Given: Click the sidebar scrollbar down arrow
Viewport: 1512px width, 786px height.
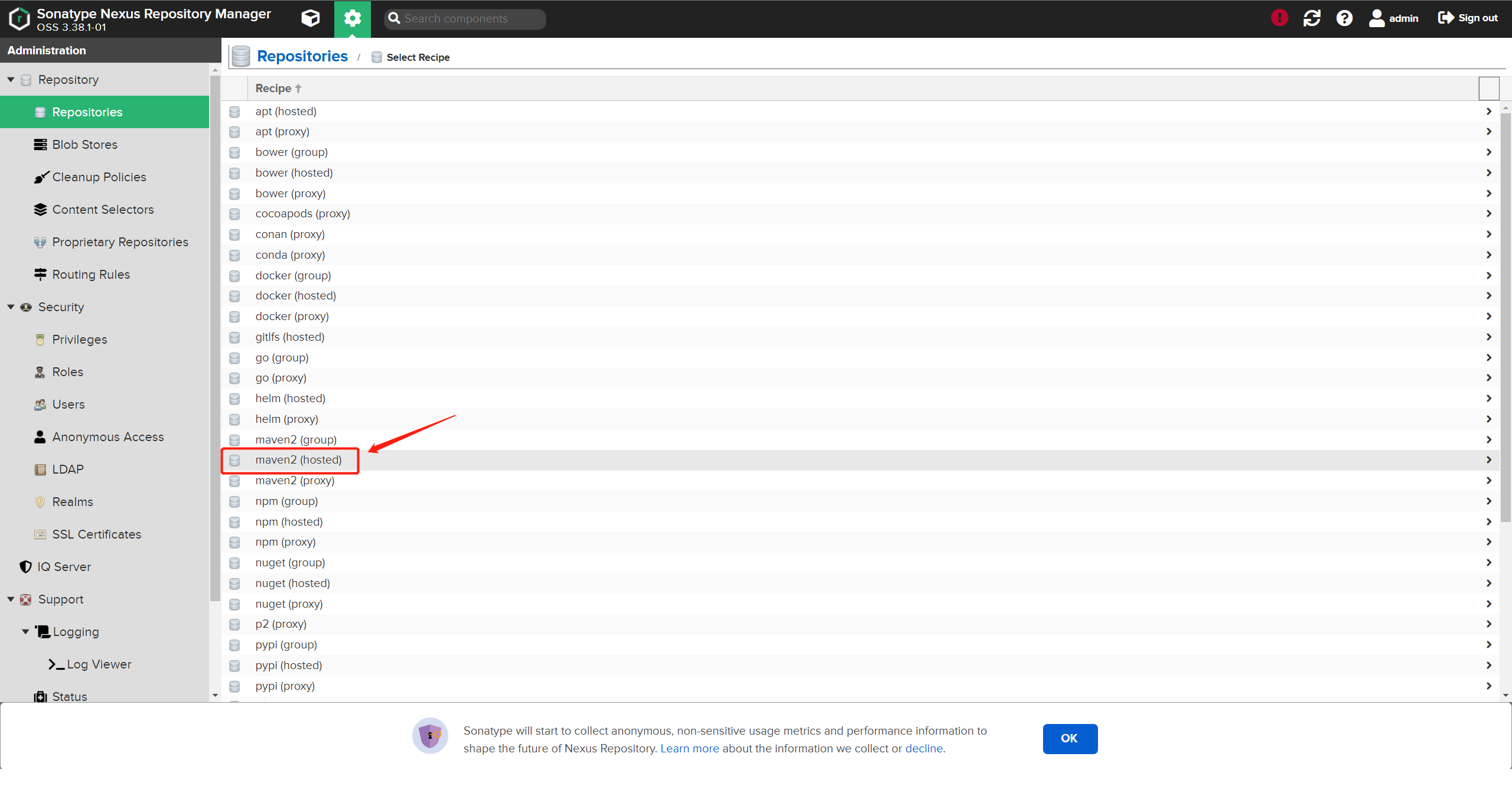Looking at the screenshot, I should (x=215, y=696).
